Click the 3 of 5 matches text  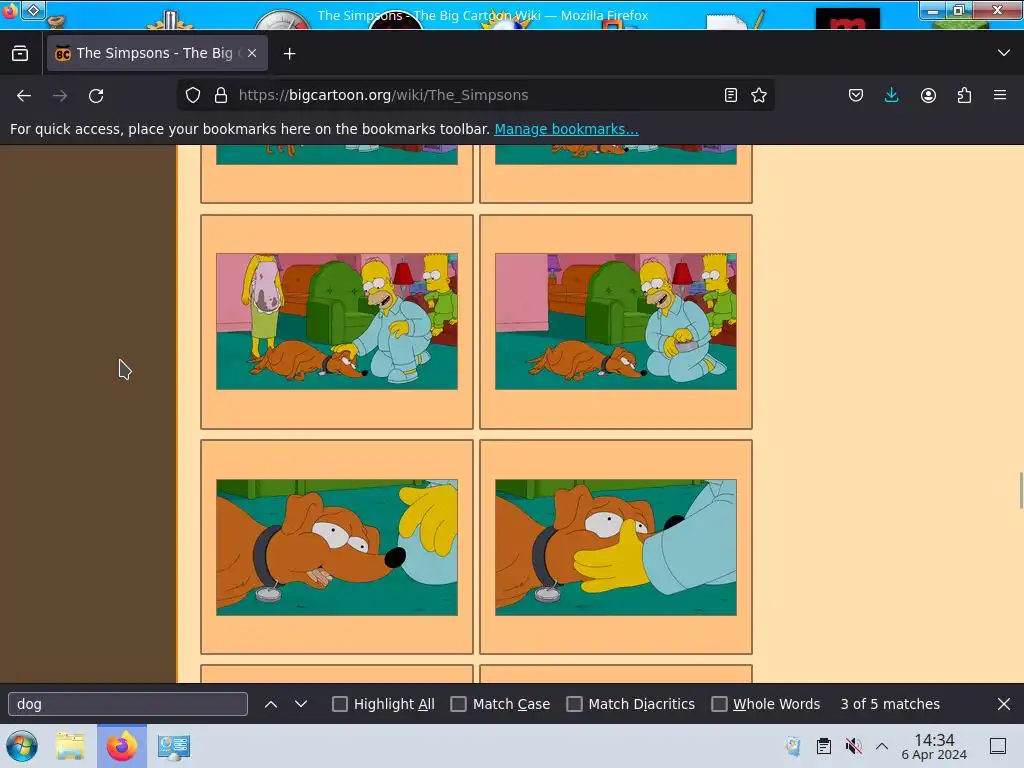coord(889,704)
